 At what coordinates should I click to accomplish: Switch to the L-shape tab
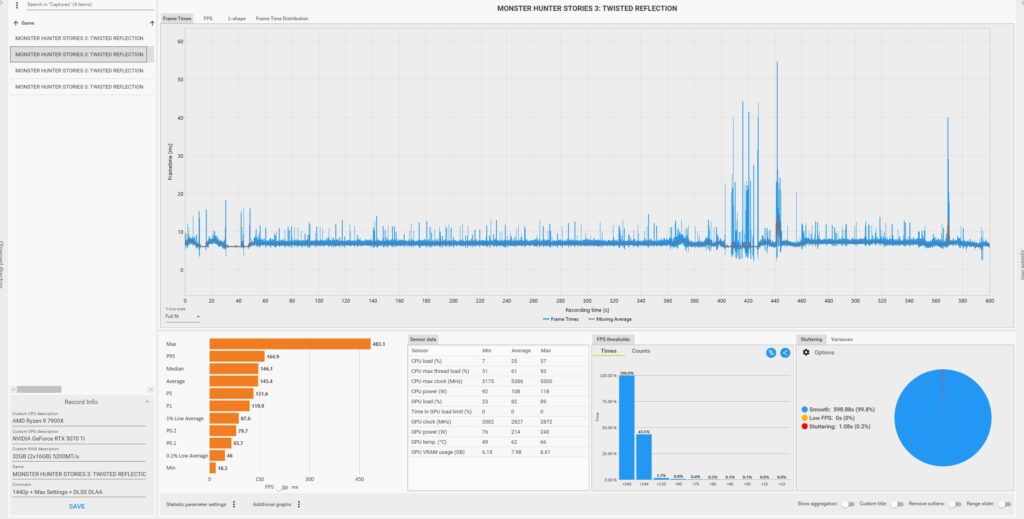(x=236, y=18)
